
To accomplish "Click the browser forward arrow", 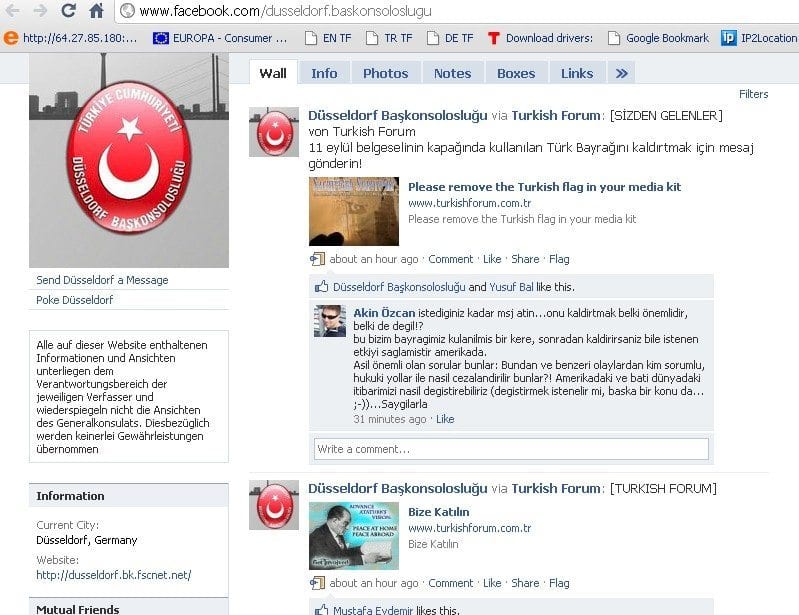I will point(40,10).
